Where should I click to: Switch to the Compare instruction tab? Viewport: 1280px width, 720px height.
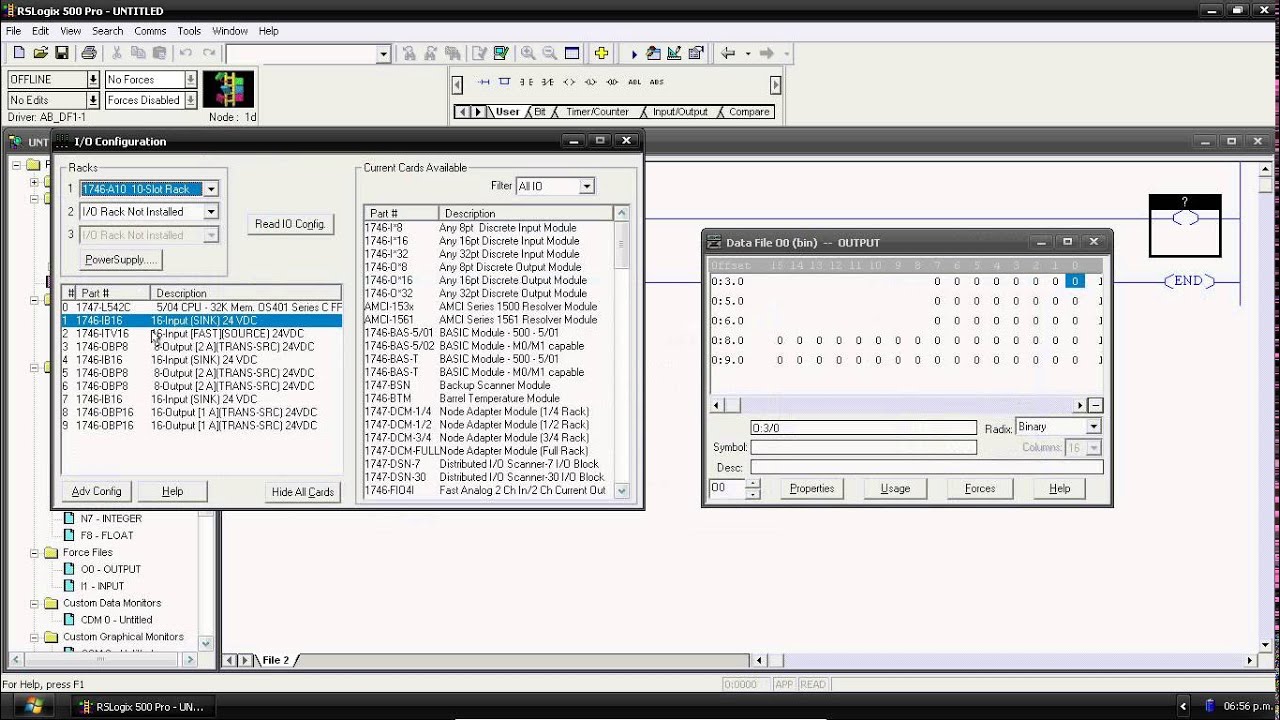(x=749, y=112)
